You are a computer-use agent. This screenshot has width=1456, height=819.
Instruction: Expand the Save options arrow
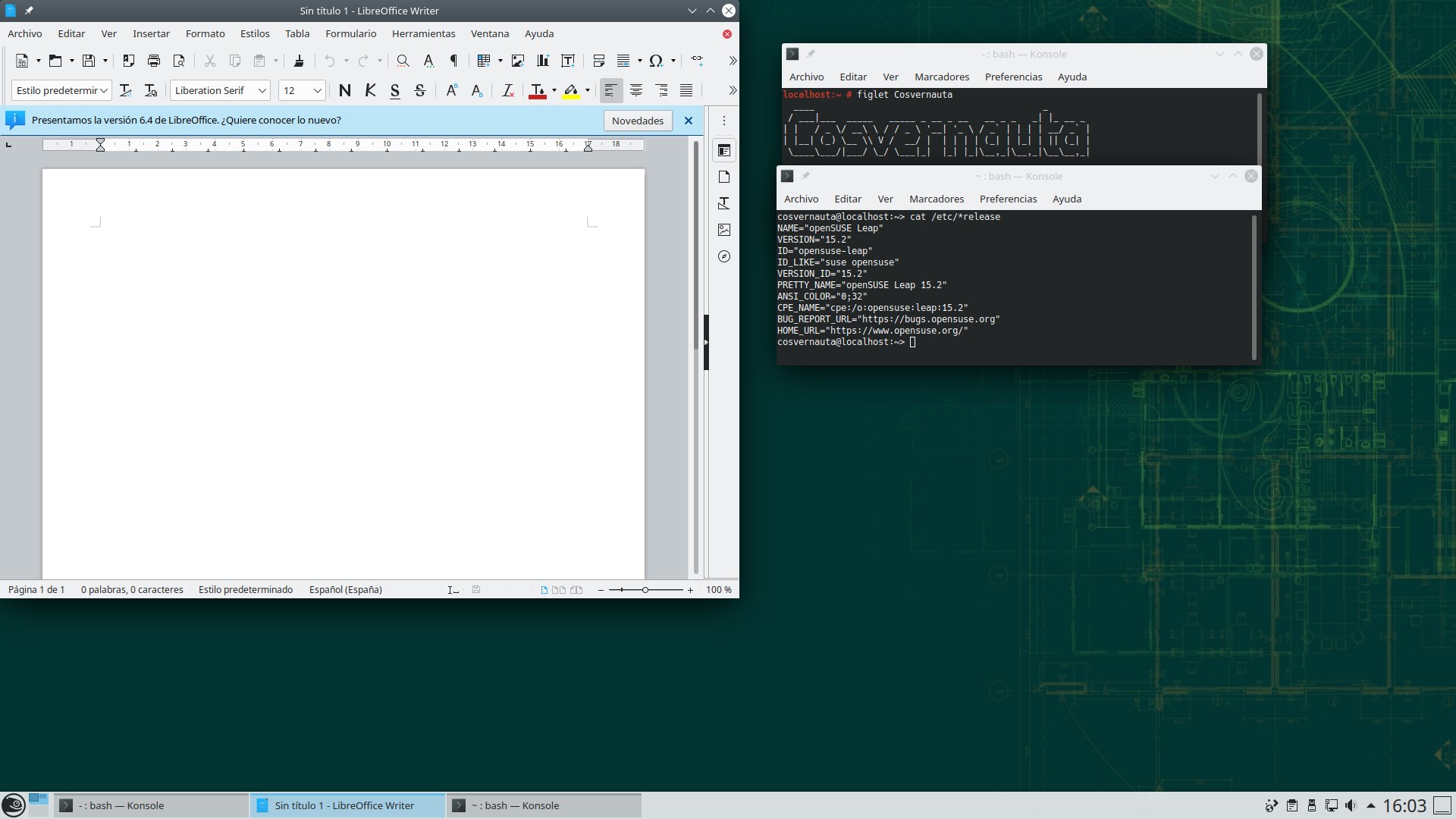tap(105, 61)
